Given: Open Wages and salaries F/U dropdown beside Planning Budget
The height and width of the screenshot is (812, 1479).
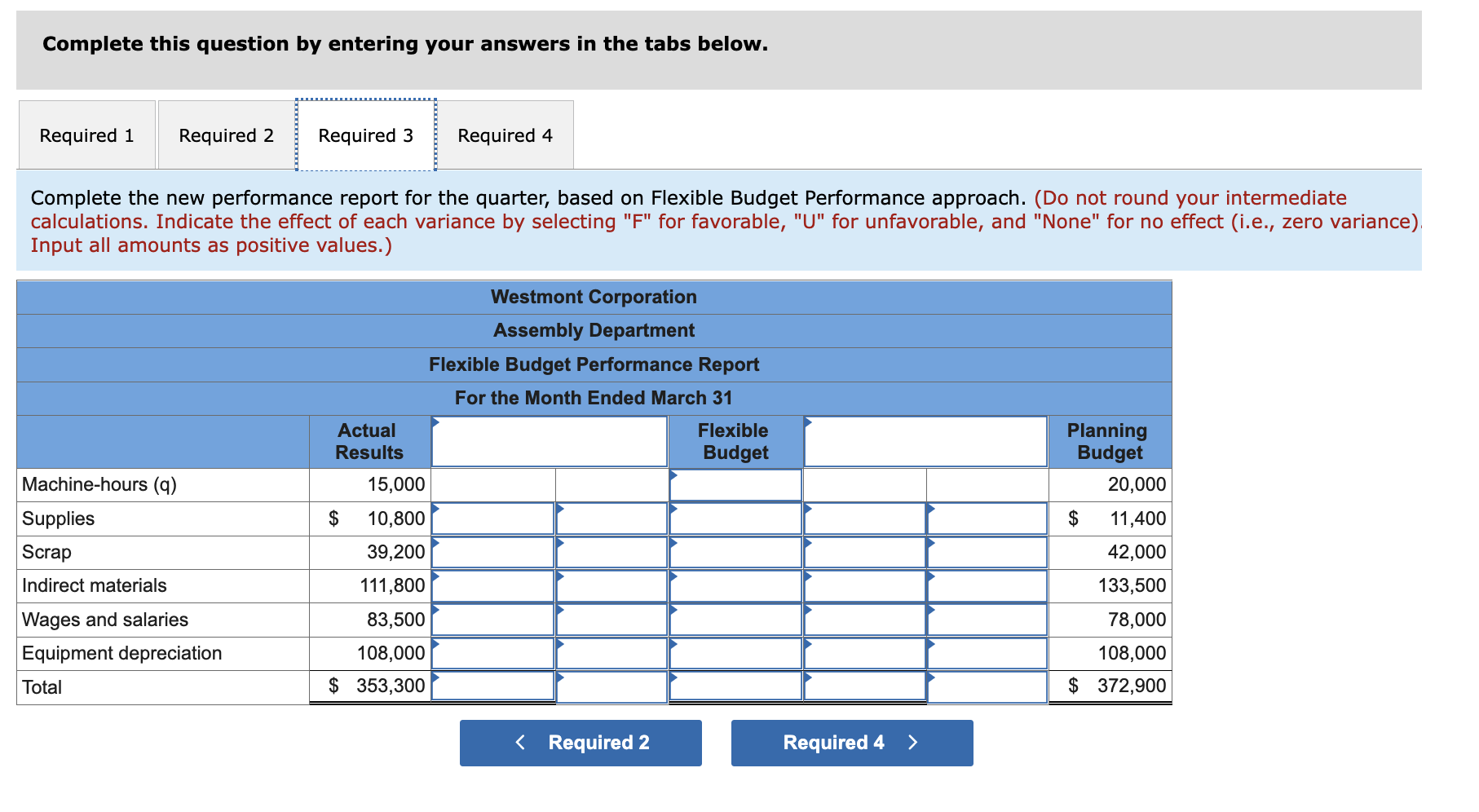Looking at the screenshot, I should (x=987, y=620).
